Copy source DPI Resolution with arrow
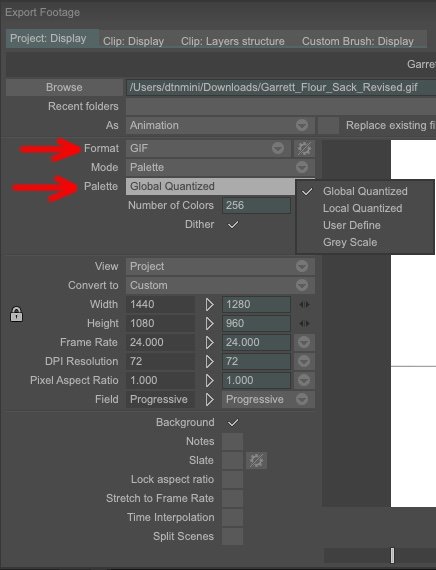 tap(209, 361)
